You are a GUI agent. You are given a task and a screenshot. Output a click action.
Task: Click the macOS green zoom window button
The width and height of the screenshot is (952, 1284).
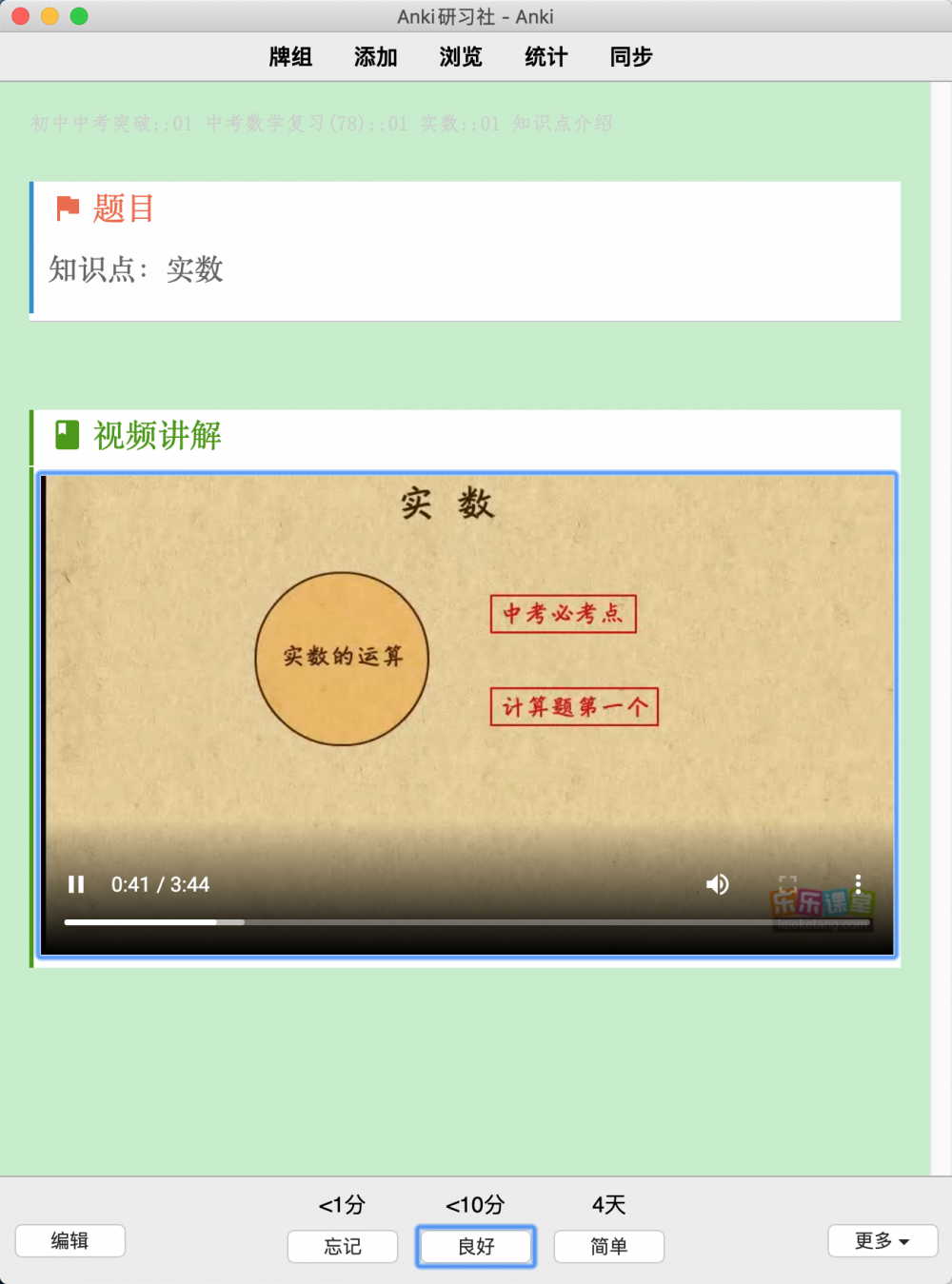[x=79, y=16]
